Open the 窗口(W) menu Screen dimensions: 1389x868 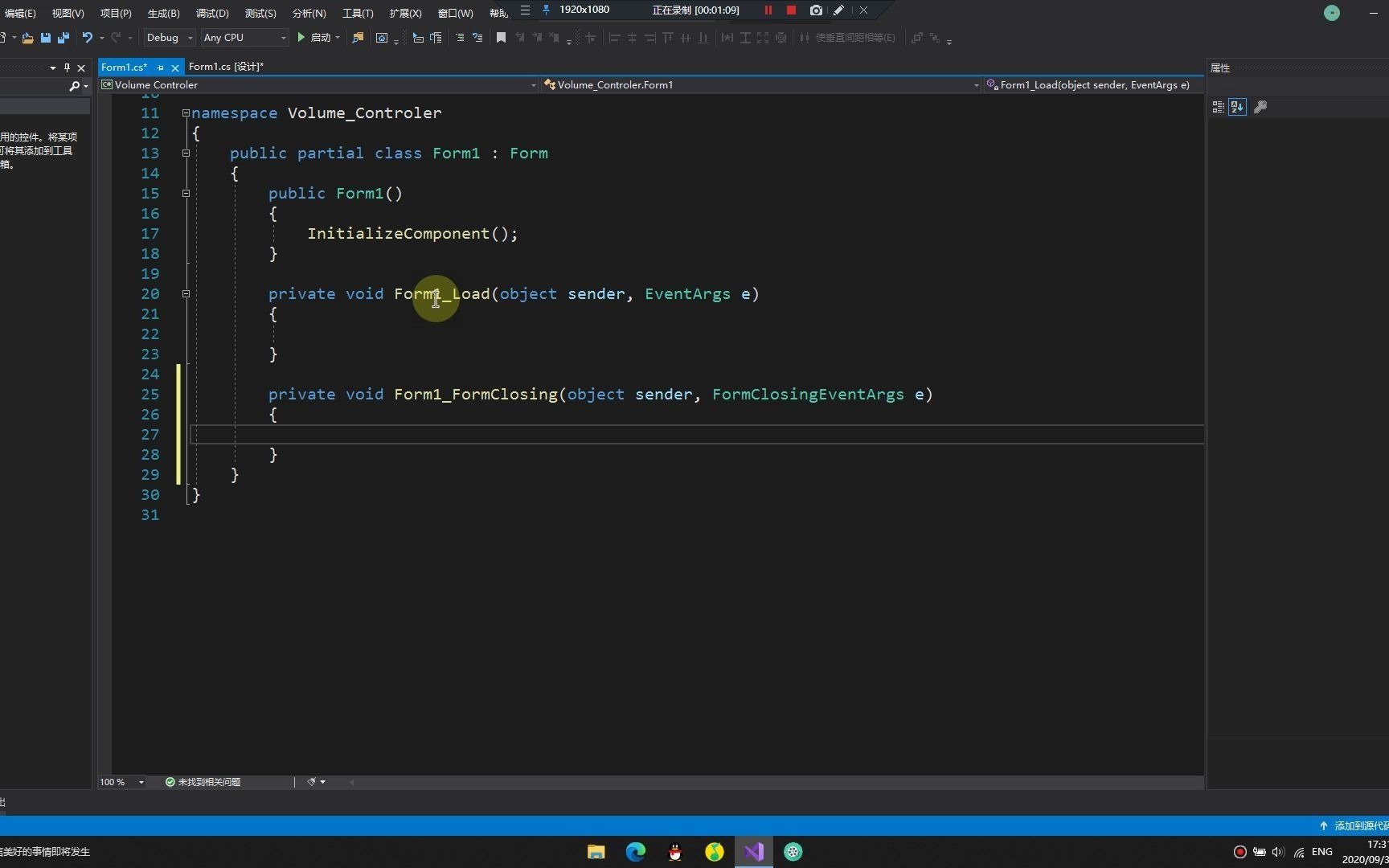pos(455,13)
